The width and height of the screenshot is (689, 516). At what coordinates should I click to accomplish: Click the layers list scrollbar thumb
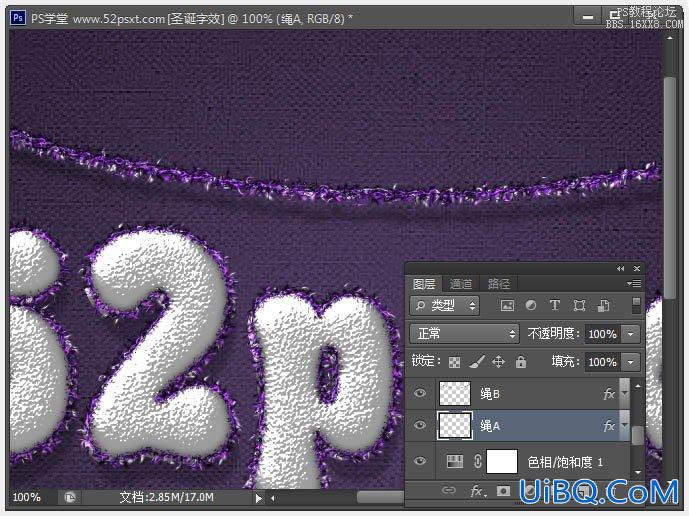pyautogui.click(x=637, y=435)
